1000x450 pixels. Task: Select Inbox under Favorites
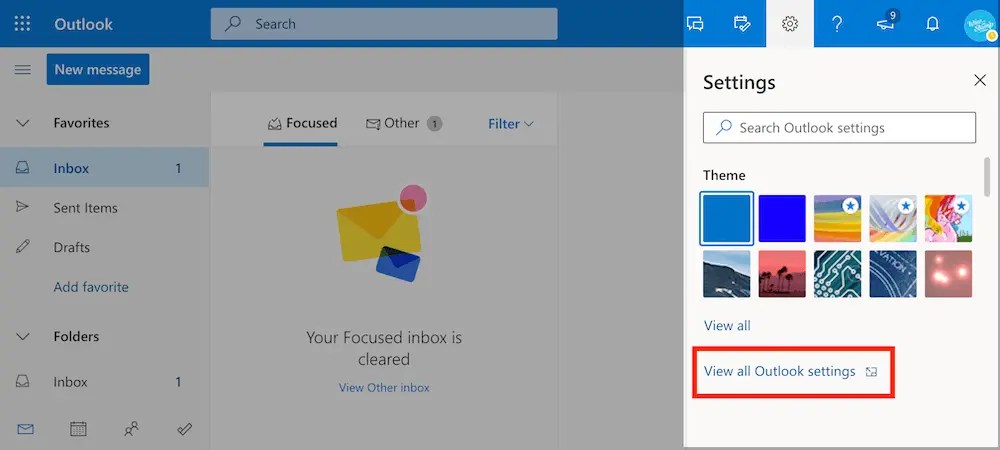(x=104, y=168)
